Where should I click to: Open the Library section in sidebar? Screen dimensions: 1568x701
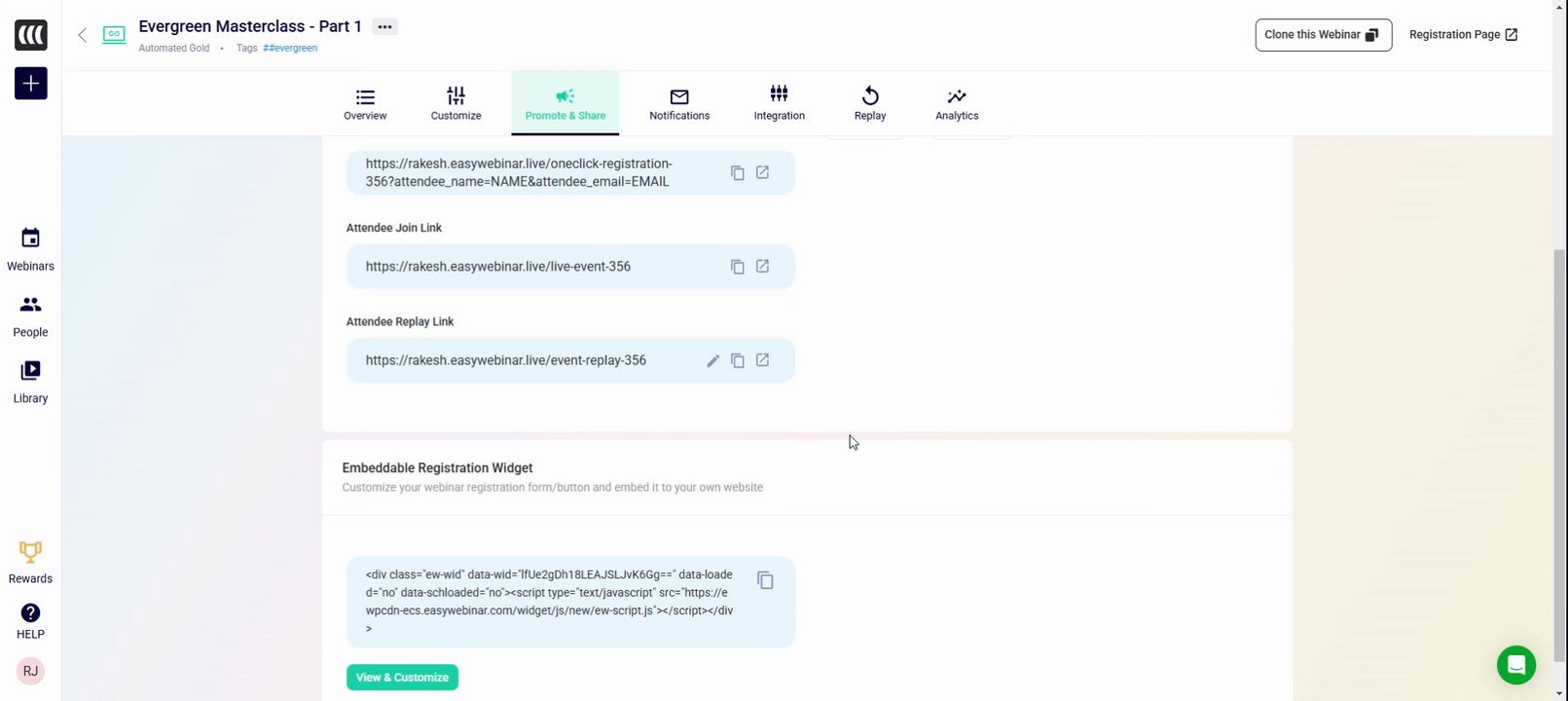pyautogui.click(x=30, y=383)
